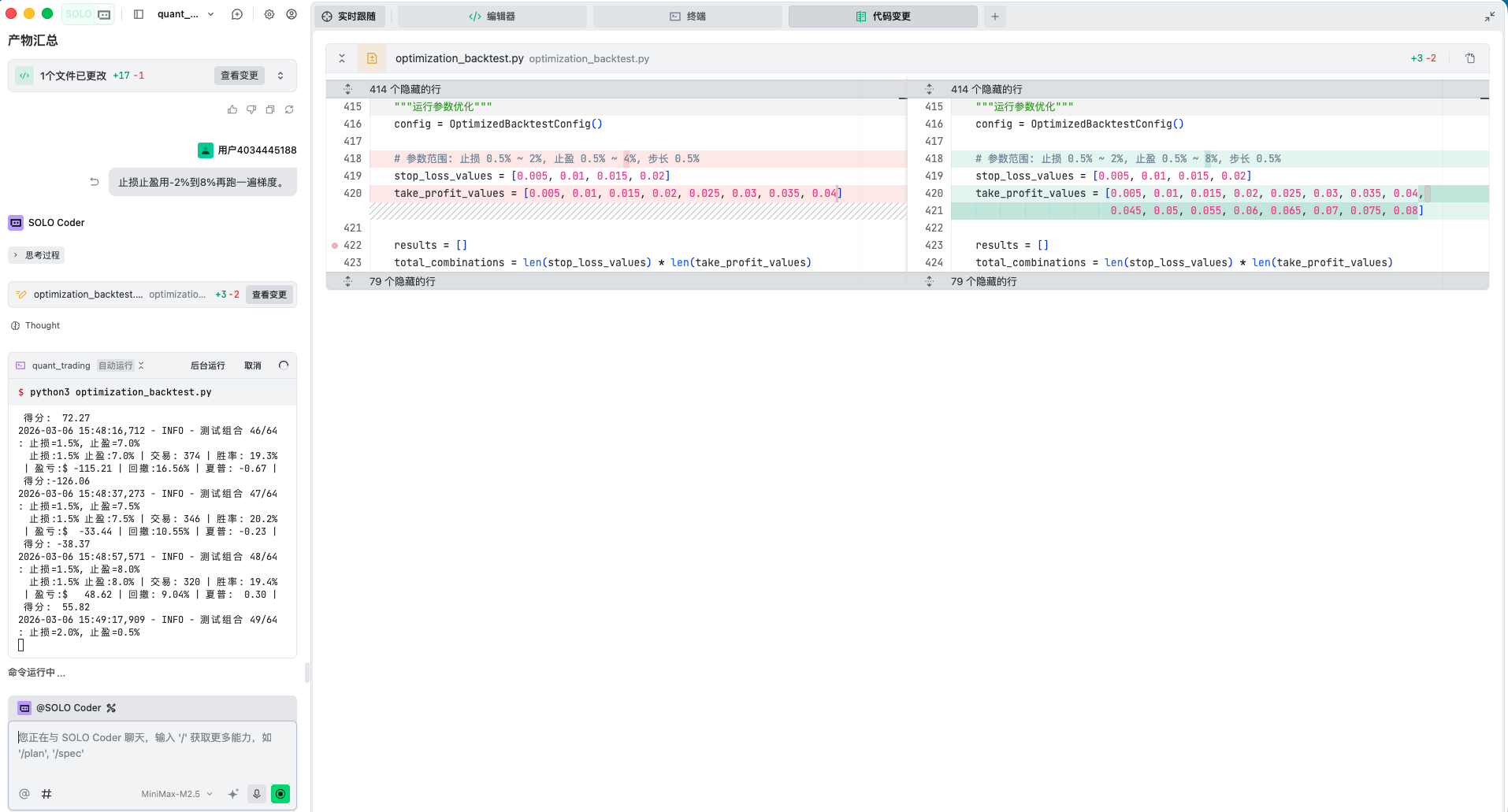Open settings gear in top bar

(x=269, y=14)
